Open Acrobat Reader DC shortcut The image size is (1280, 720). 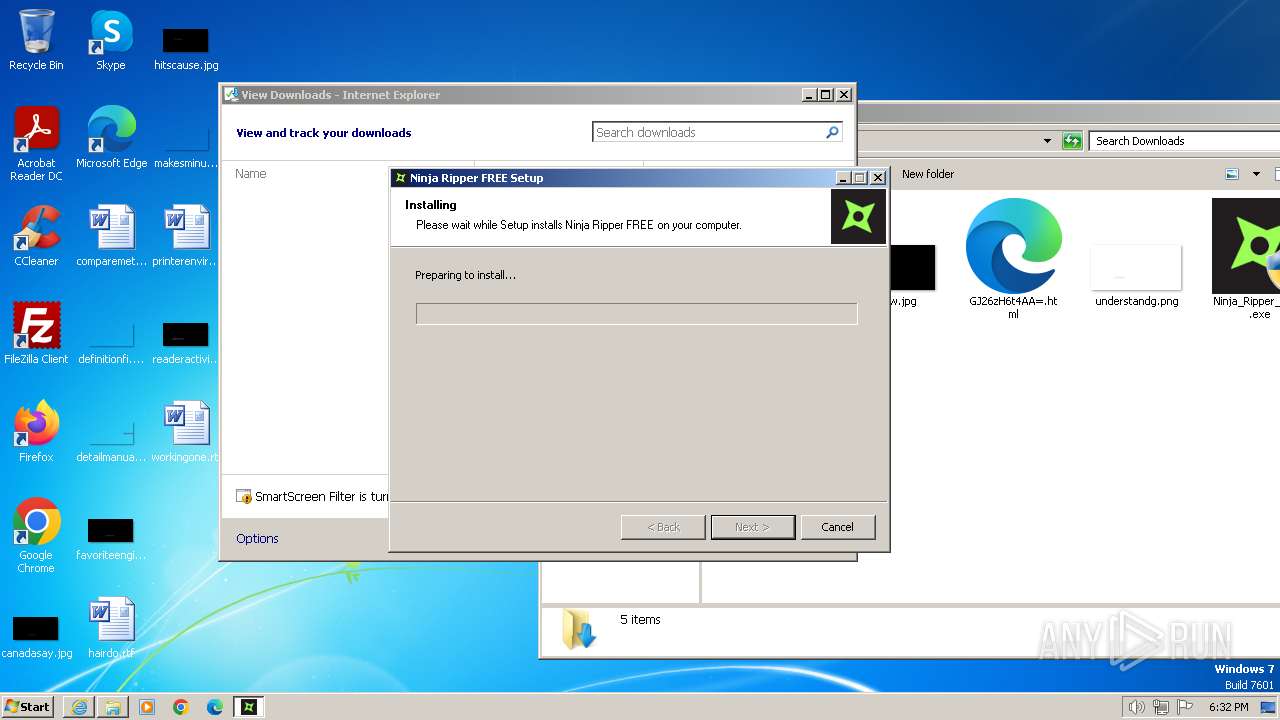point(36,144)
